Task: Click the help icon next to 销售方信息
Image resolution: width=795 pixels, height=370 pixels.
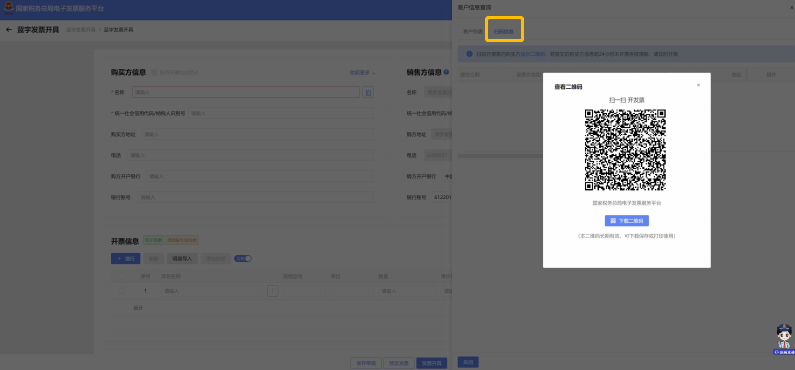Action: click(446, 72)
